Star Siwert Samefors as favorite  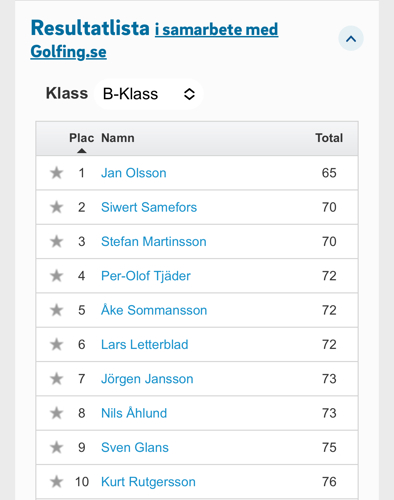click(x=56, y=207)
